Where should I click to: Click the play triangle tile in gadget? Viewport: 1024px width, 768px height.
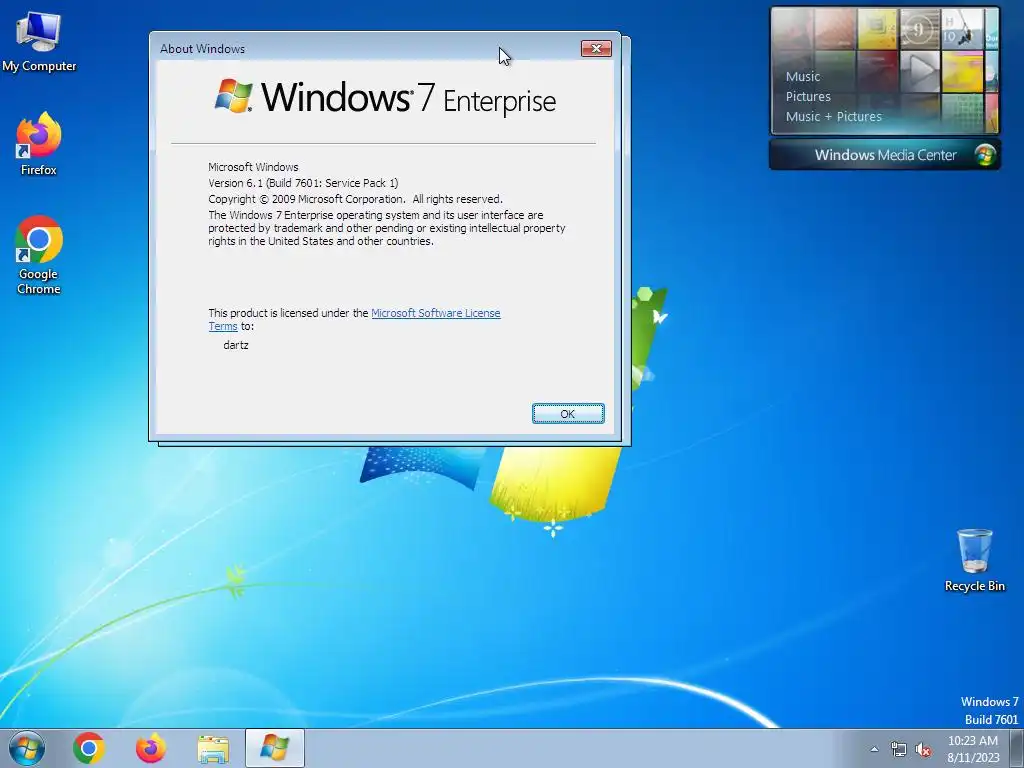[x=920, y=72]
